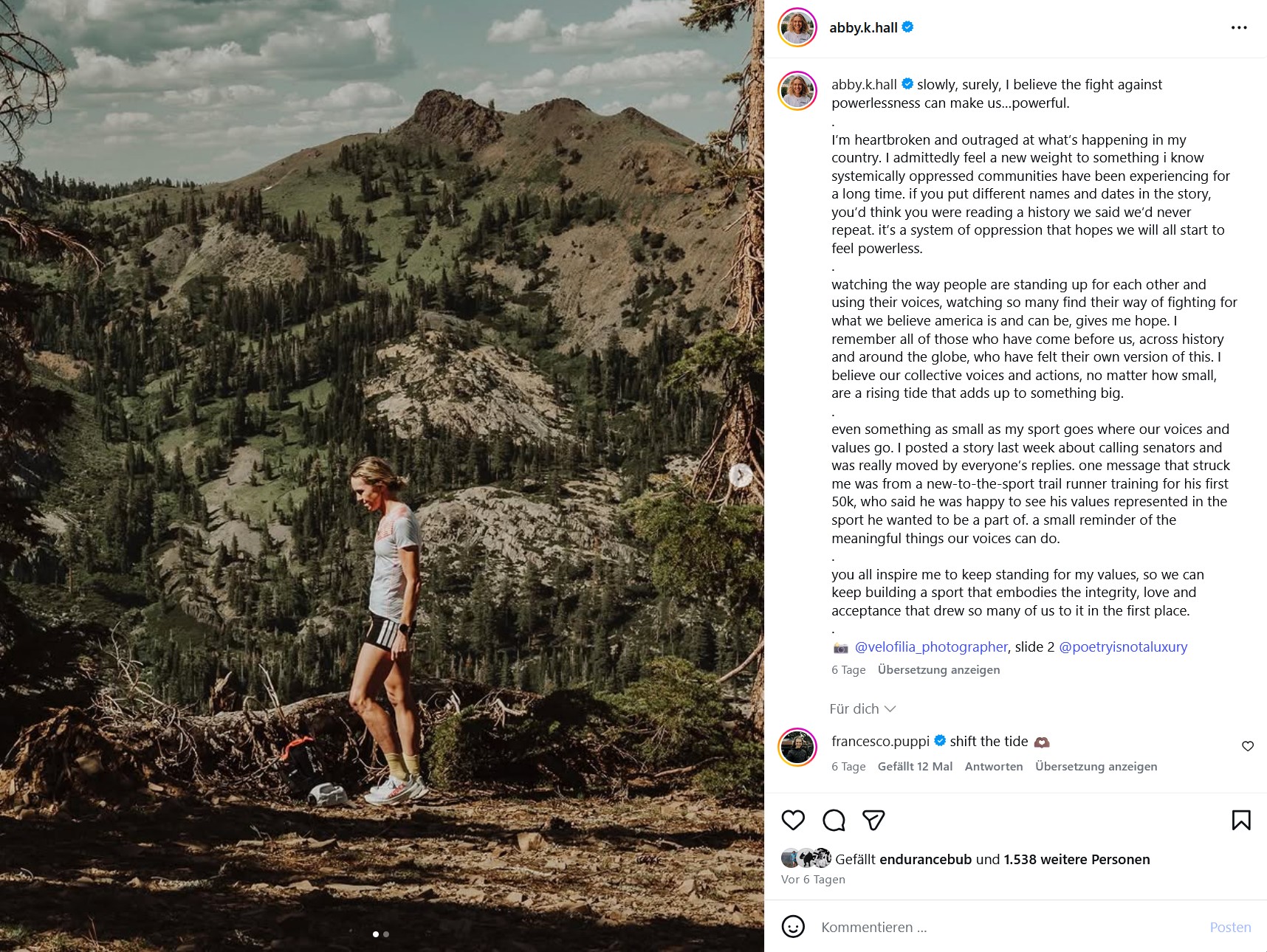Save post using the bookmark icon
The image size is (1267, 952).
point(1240,820)
